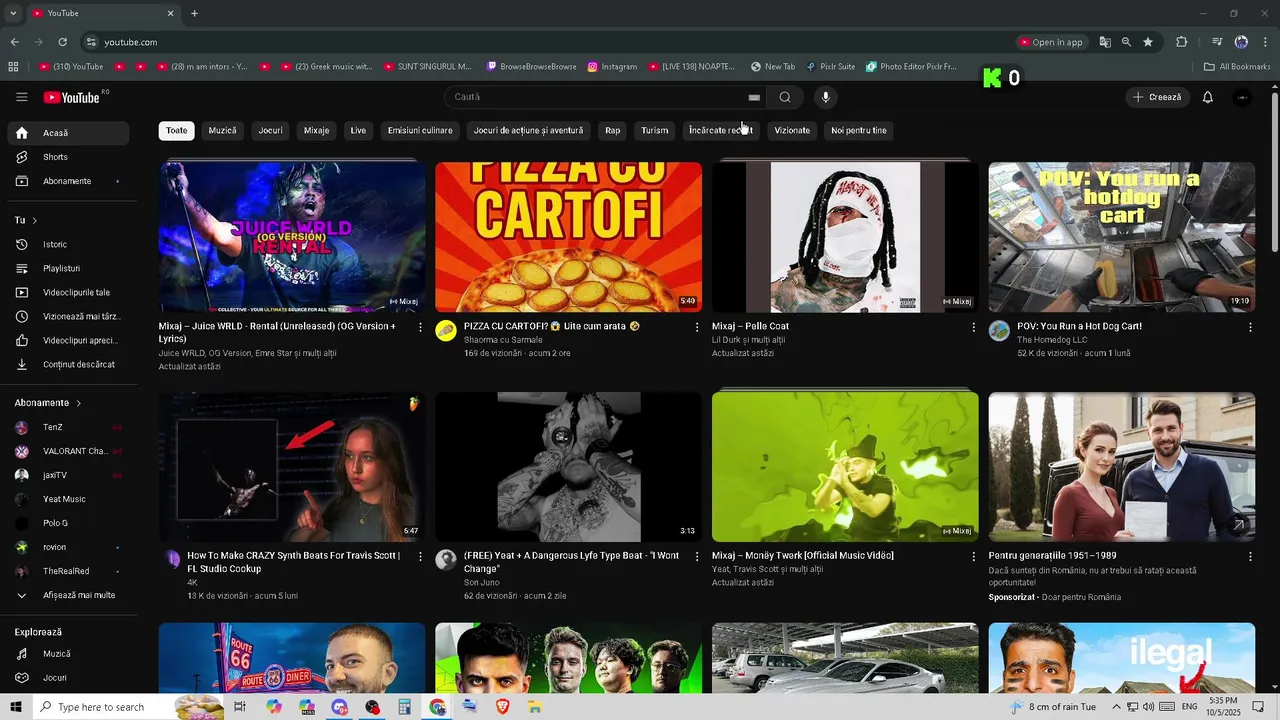Expand the Tu section chevron
This screenshot has height=720, width=1280.
click(x=34, y=220)
